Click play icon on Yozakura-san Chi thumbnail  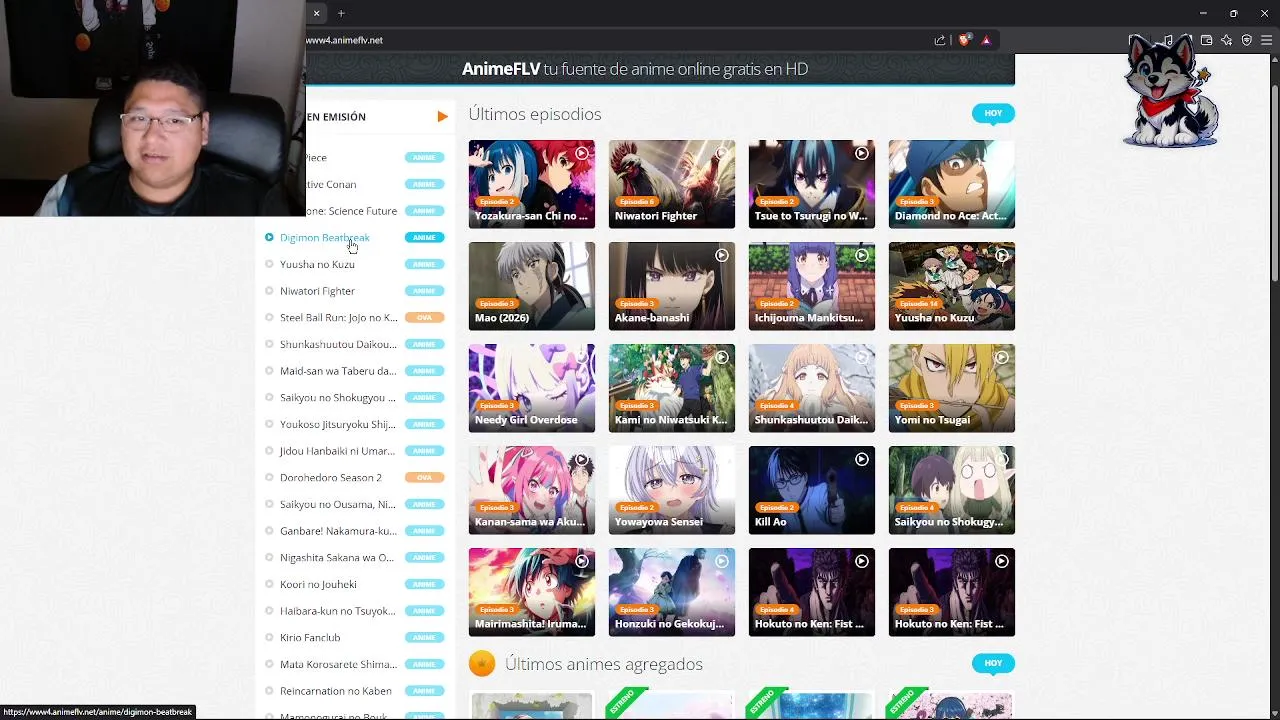click(x=581, y=153)
